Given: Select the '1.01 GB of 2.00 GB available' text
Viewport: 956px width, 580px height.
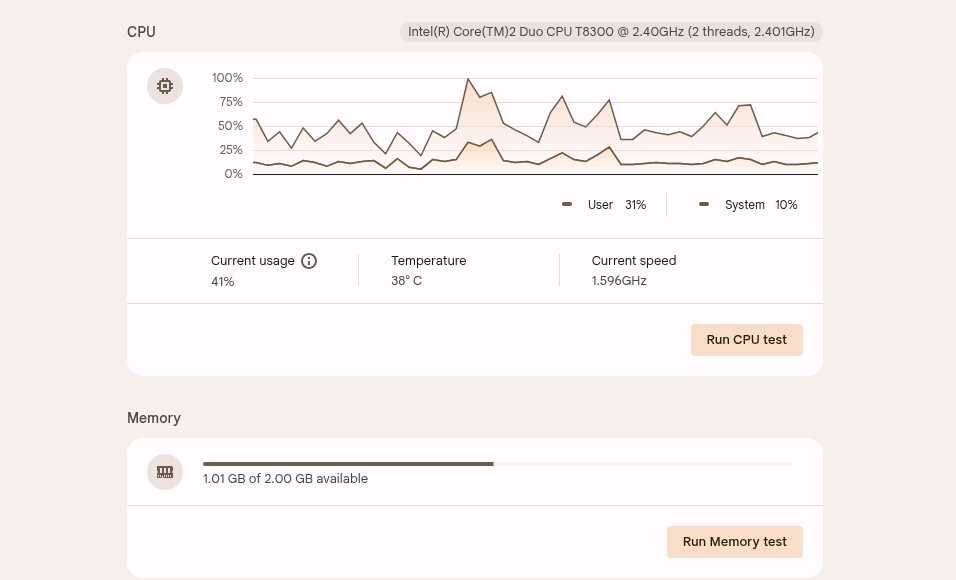Looking at the screenshot, I should 285,479.
